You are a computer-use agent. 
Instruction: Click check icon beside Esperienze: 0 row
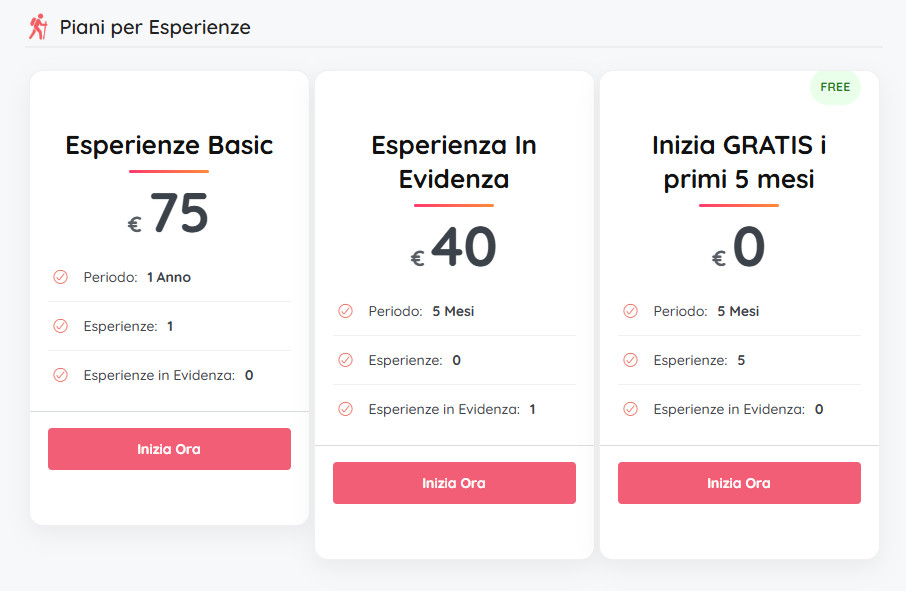[345, 360]
